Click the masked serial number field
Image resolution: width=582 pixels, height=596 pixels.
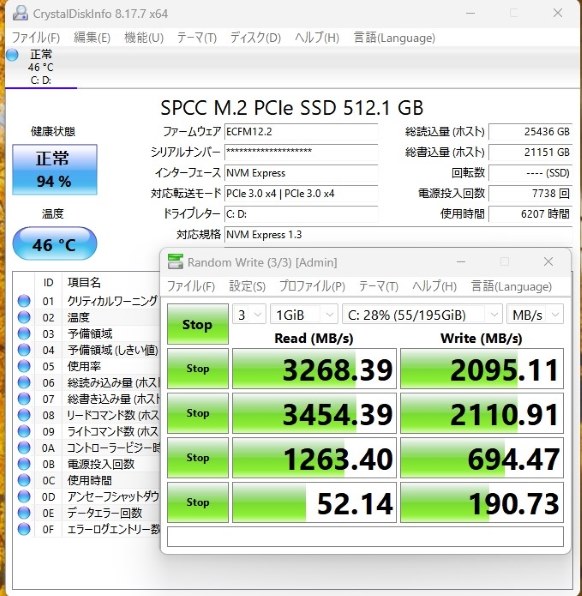301,152
